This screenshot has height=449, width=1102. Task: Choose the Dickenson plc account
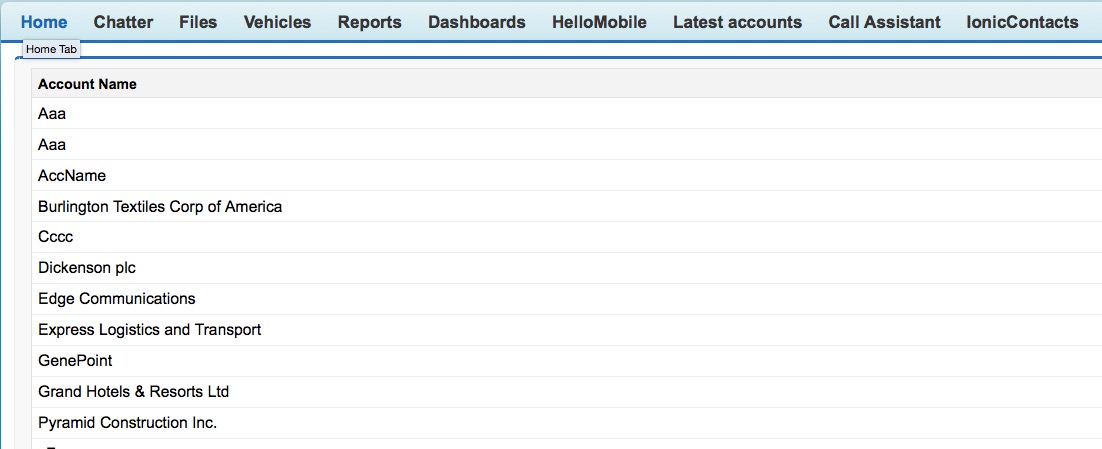pos(87,268)
